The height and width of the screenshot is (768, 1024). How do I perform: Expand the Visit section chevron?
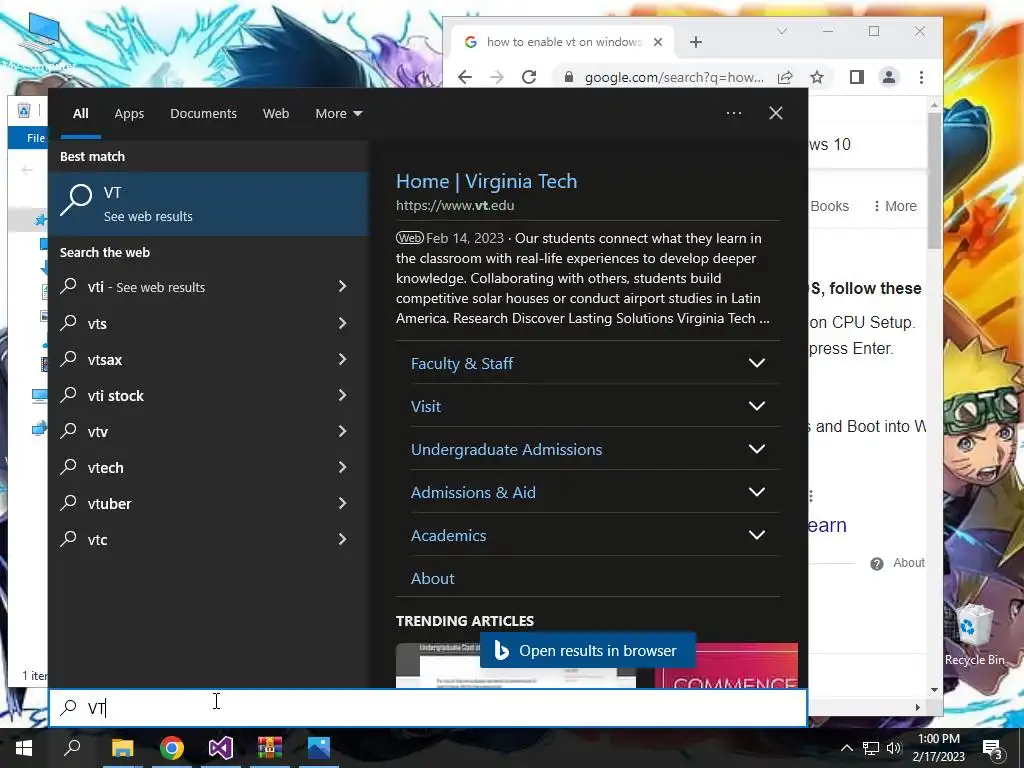pyautogui.click(x=756, y=406)
